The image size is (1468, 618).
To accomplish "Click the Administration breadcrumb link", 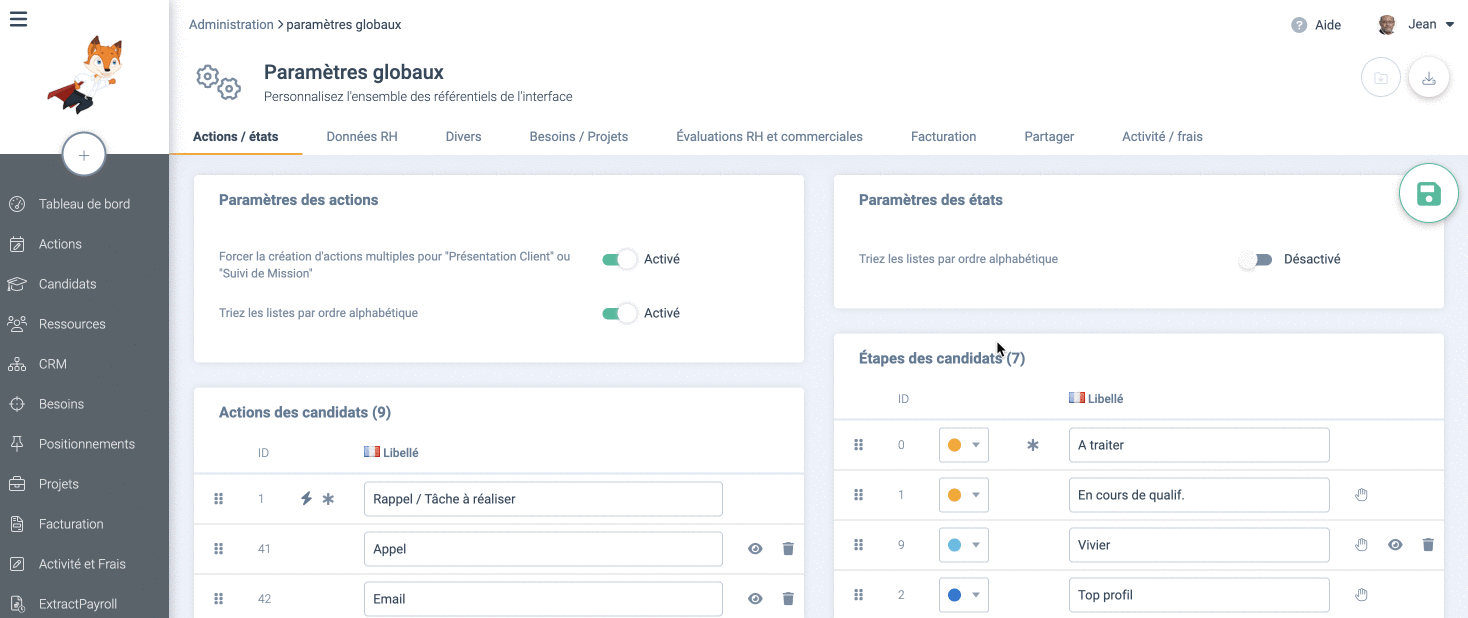I will (x=231, y=24).
